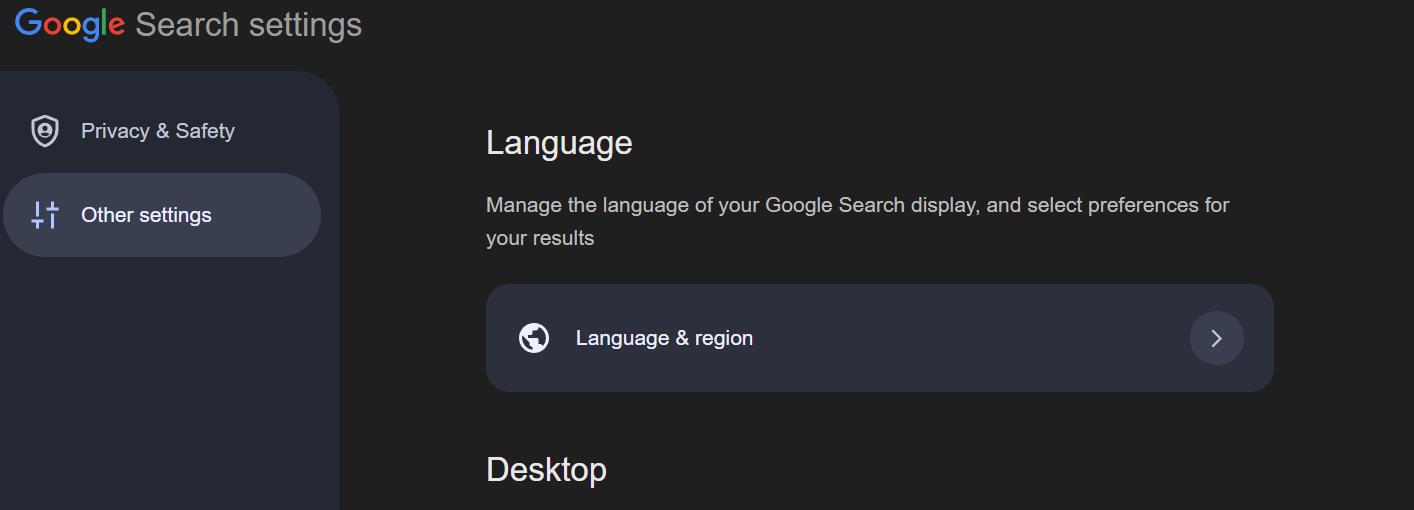This screenshot has width=1414, height=510.
Task: Click the Privacy & Safety shield icon
Action: click(x=45, y=131)
